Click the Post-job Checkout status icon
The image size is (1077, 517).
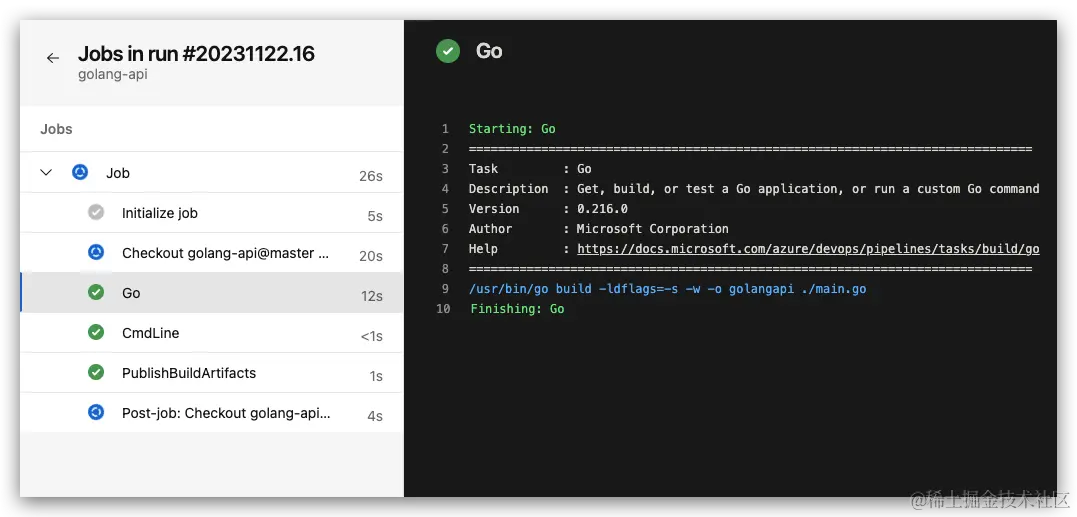tap(96, 412)
